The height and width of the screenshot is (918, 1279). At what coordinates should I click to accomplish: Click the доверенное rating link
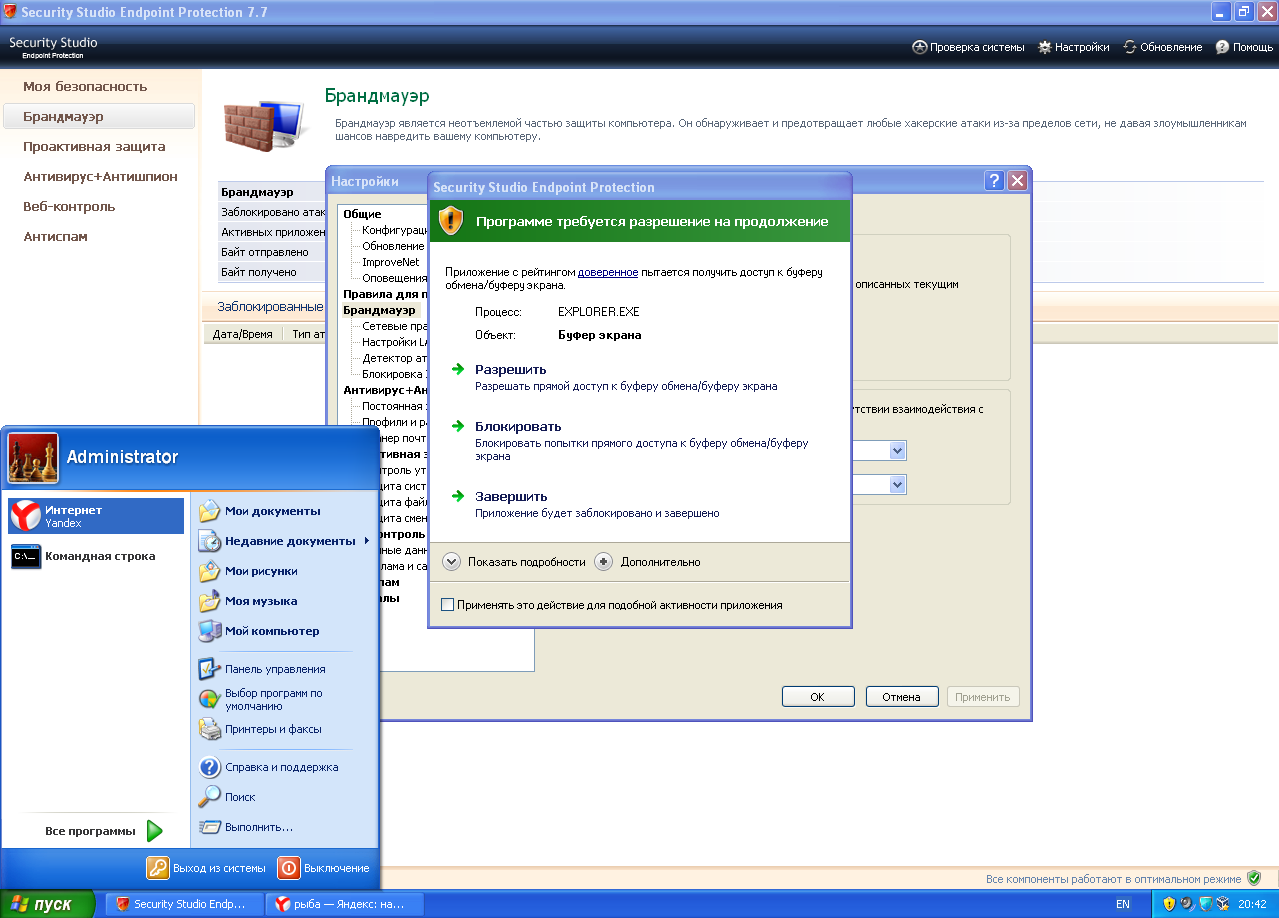[x=608, y=272]
